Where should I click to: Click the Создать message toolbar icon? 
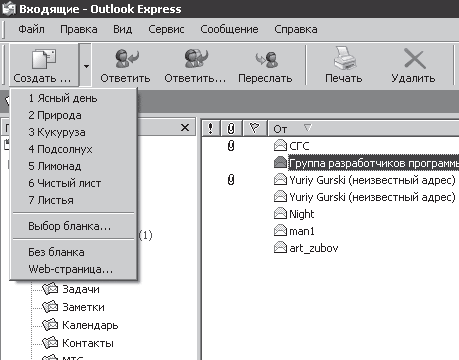click(44, 59)
